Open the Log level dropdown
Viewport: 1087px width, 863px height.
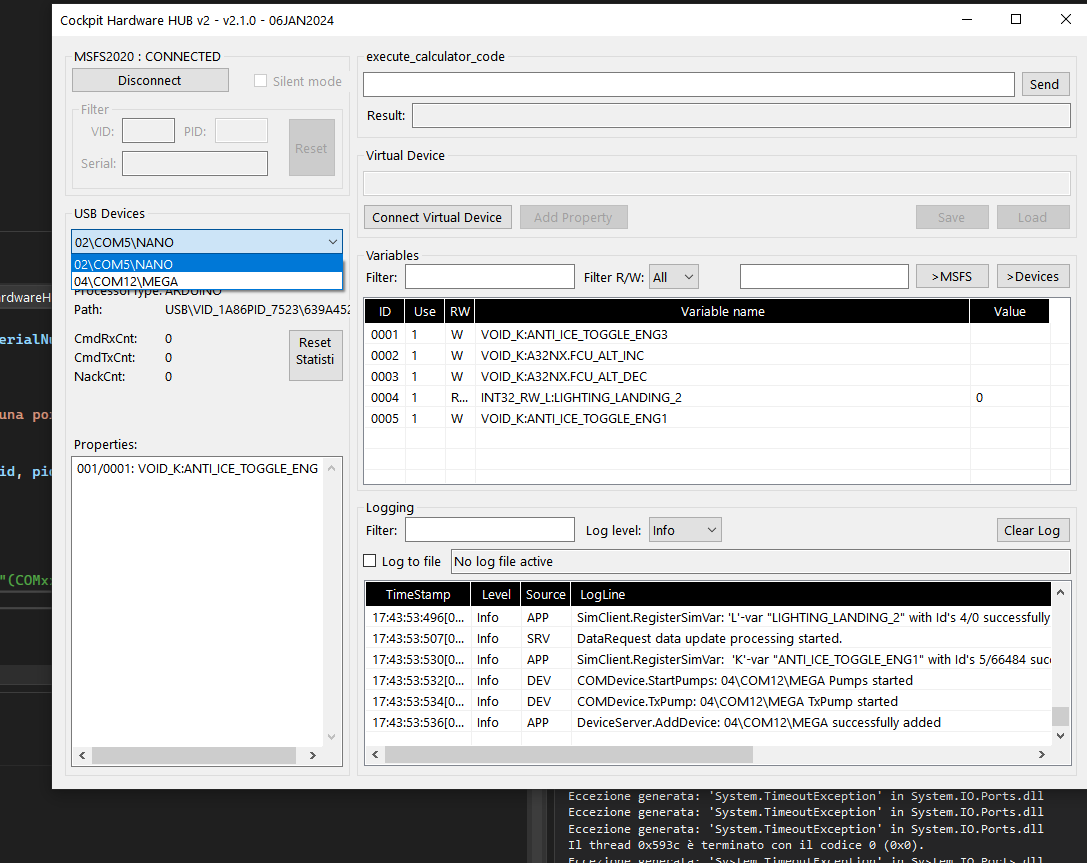click(684, 529)
